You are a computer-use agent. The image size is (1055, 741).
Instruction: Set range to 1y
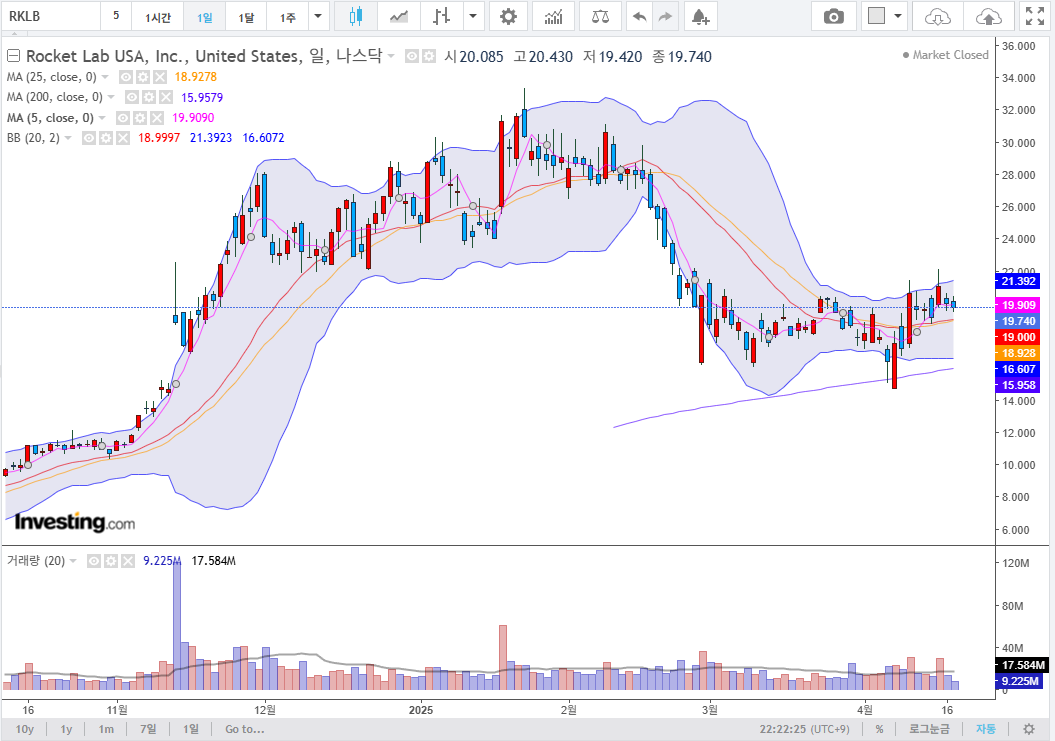click(66, 729)
